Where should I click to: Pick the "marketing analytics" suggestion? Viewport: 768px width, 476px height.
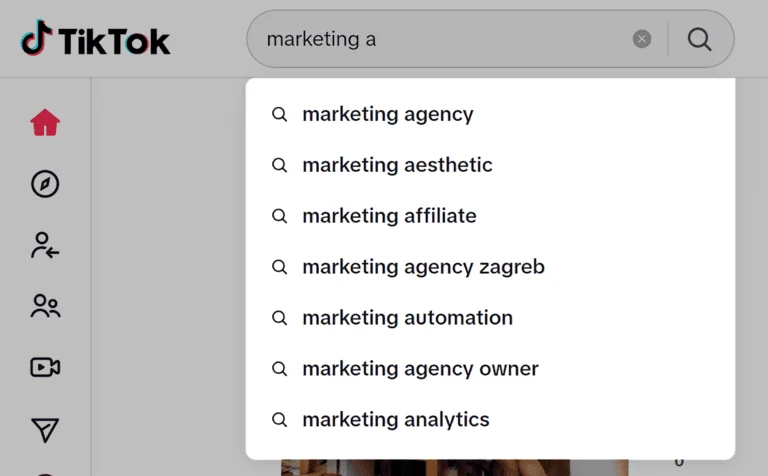pyautogui.click(x=396, y=420)
